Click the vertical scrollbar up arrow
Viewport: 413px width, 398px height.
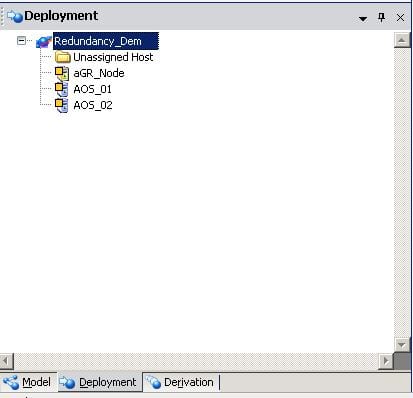[402, 41]
